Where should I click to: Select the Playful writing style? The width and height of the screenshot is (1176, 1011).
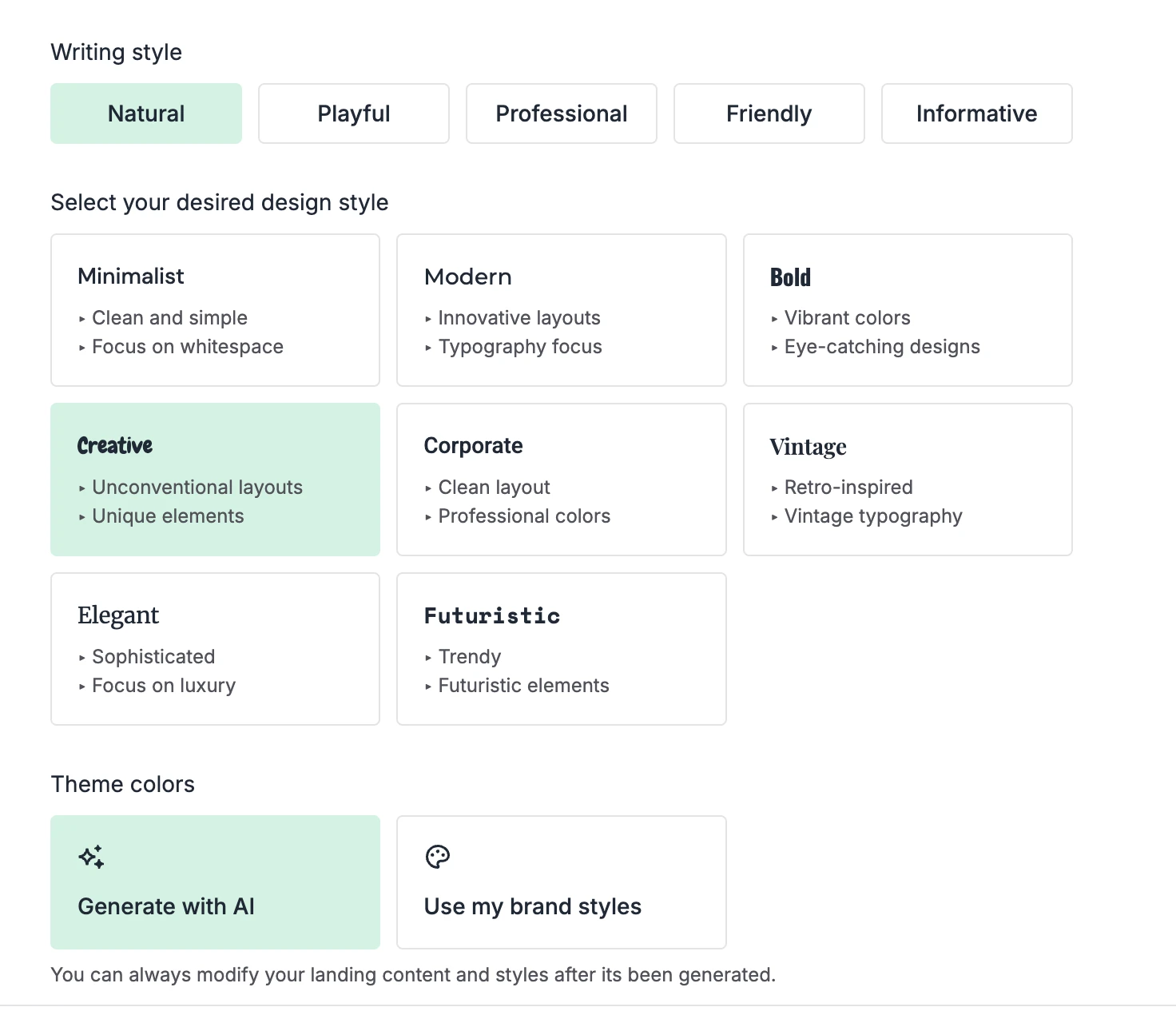pos(353,113)
